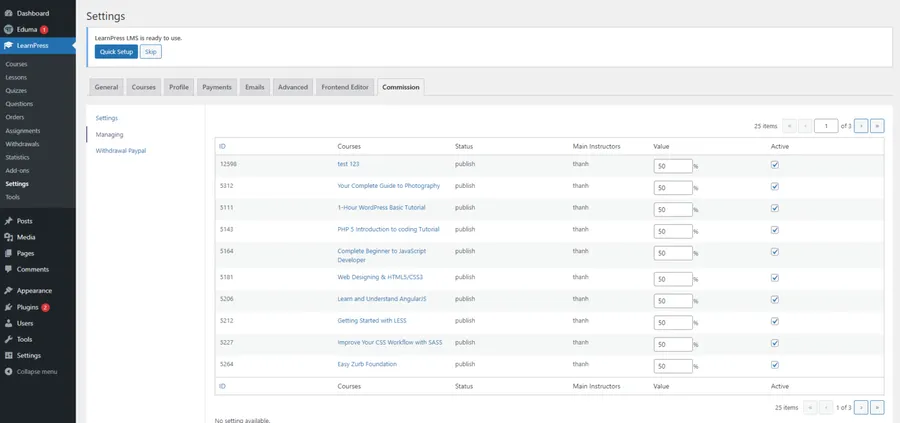The height and width of the screenshot is (423, 900).
Task: Toggle Active for 1-Hour WordPress Basic Tutorial
Action: click(x=774, y=208)
